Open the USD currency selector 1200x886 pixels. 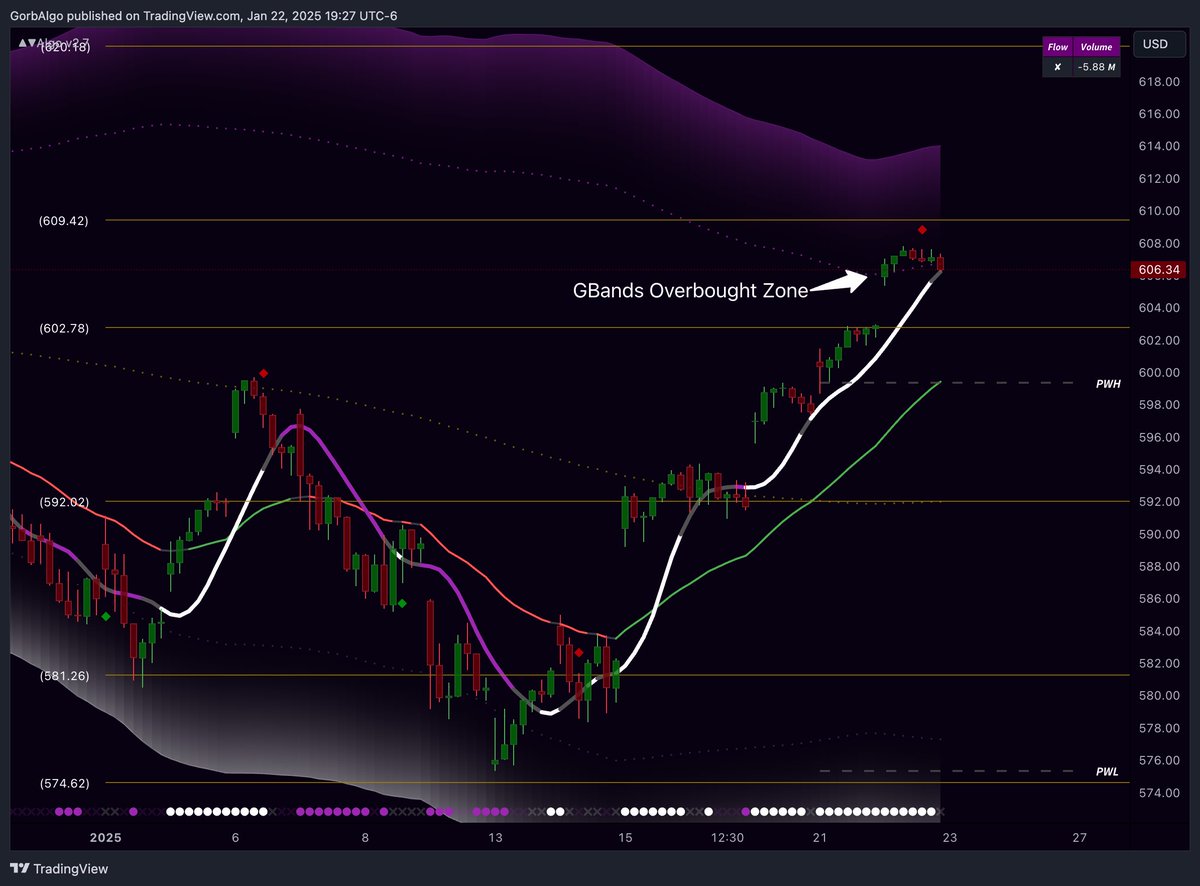(x=1158, y=44)
